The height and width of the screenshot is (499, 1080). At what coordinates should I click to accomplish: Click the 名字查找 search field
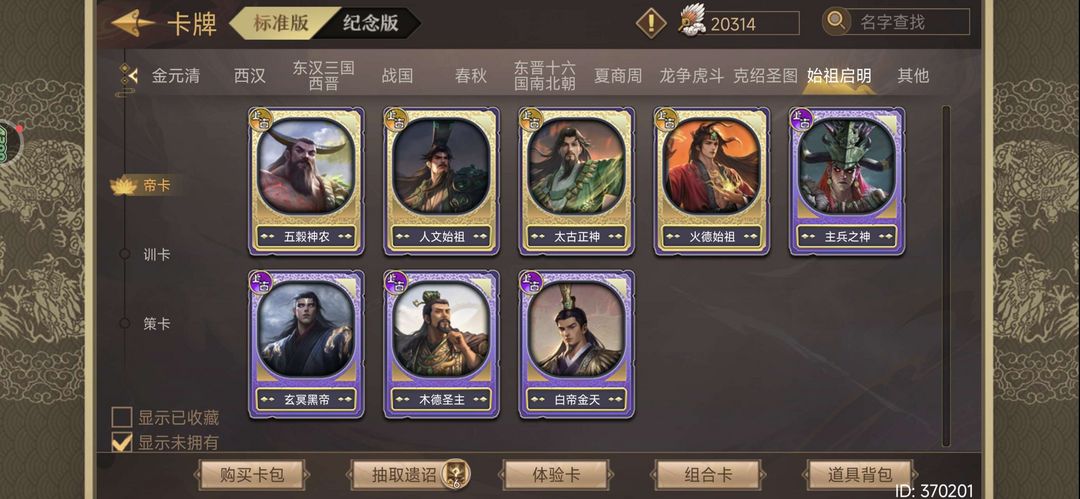[x=908, y=22]
